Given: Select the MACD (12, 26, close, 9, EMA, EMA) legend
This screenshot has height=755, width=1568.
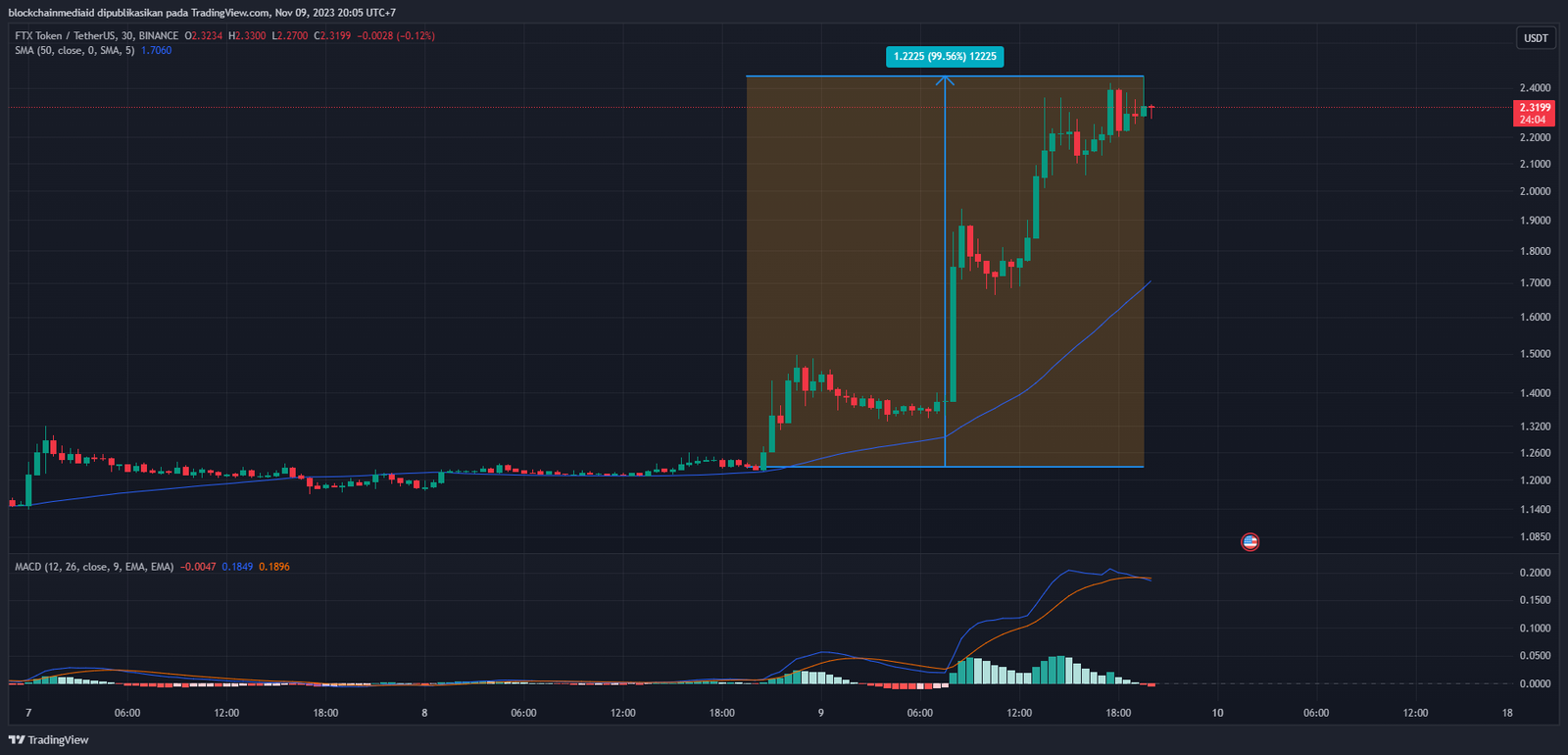Looking at the screenshot, I should [94, 567].
